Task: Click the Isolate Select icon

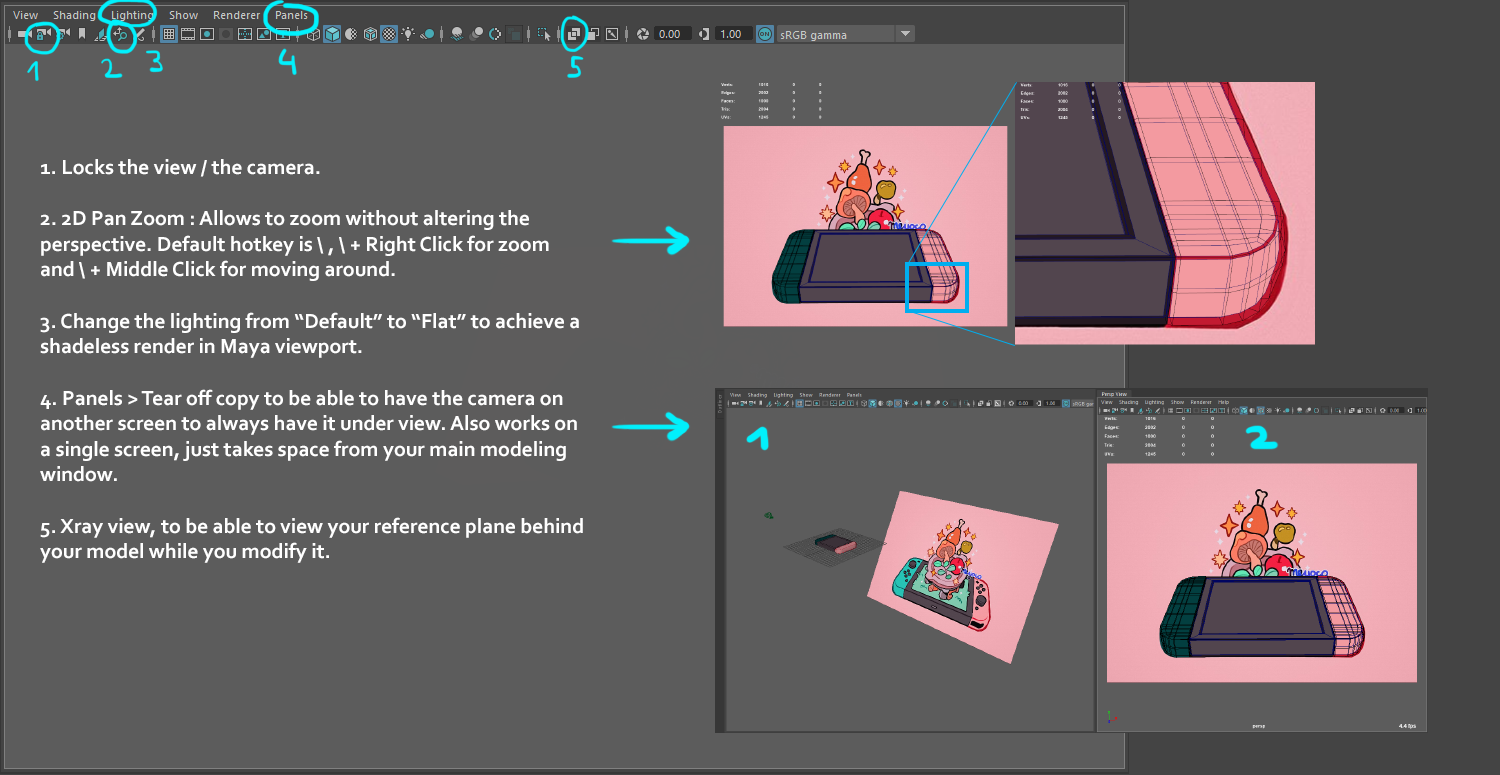Action: click(545, 34)
